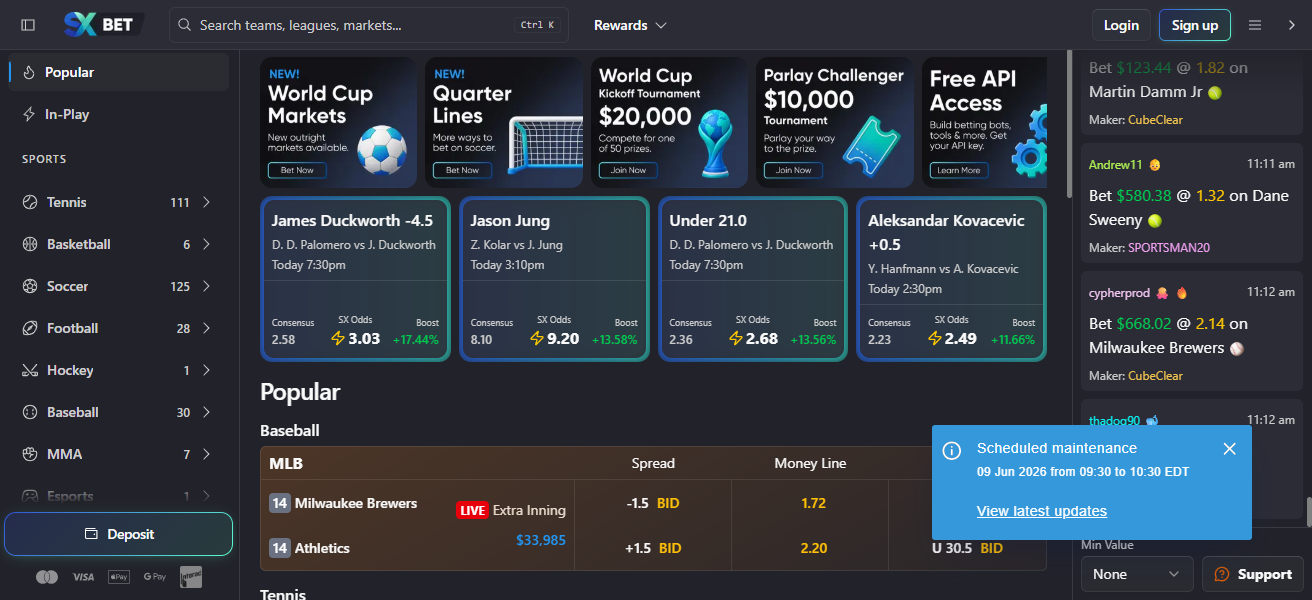Click the Login button
1312x600 pixels.
click(1121, 25)
